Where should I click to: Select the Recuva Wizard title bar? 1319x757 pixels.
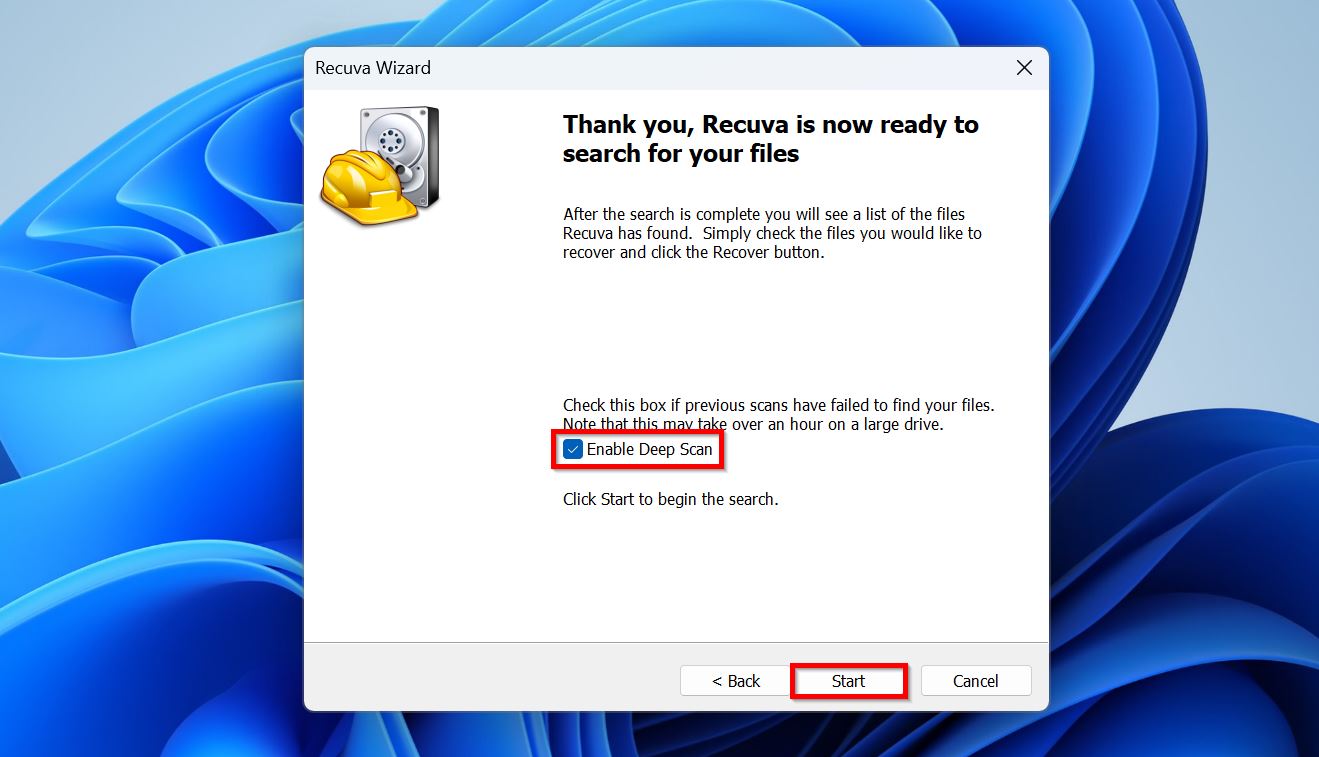click(600, 67)
